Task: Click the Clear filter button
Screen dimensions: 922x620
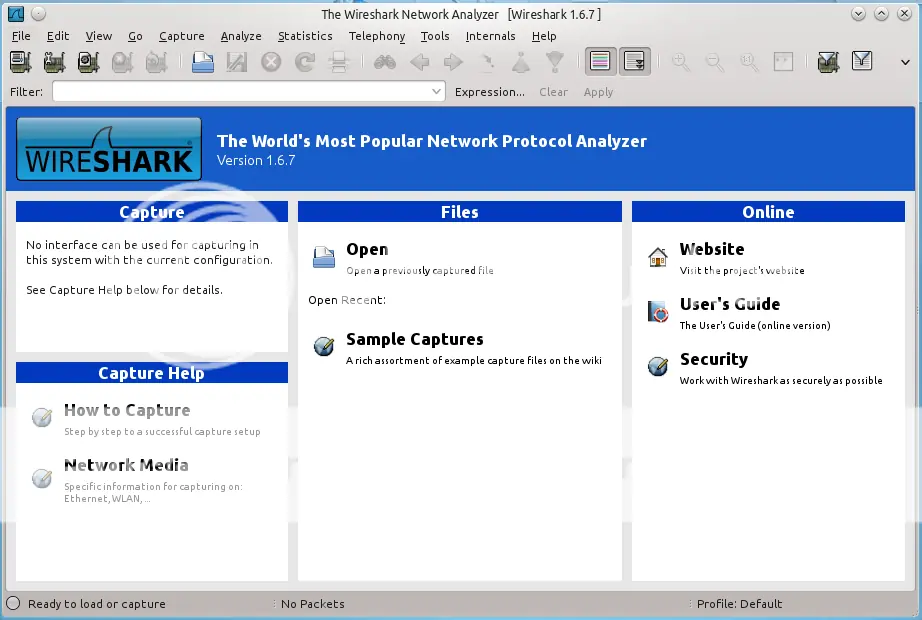Action: tap(553, 92)
